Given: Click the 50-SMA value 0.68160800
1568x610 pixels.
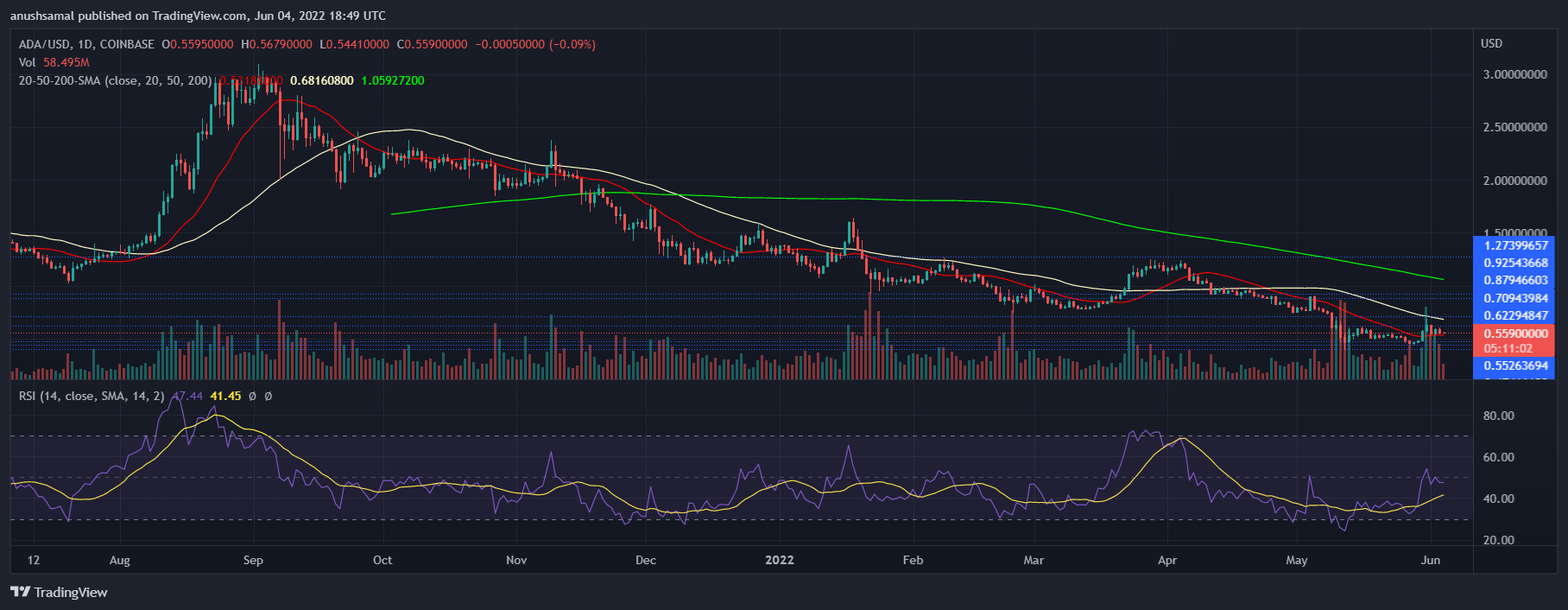Looking at the screenshot, I should click(321, 80).
